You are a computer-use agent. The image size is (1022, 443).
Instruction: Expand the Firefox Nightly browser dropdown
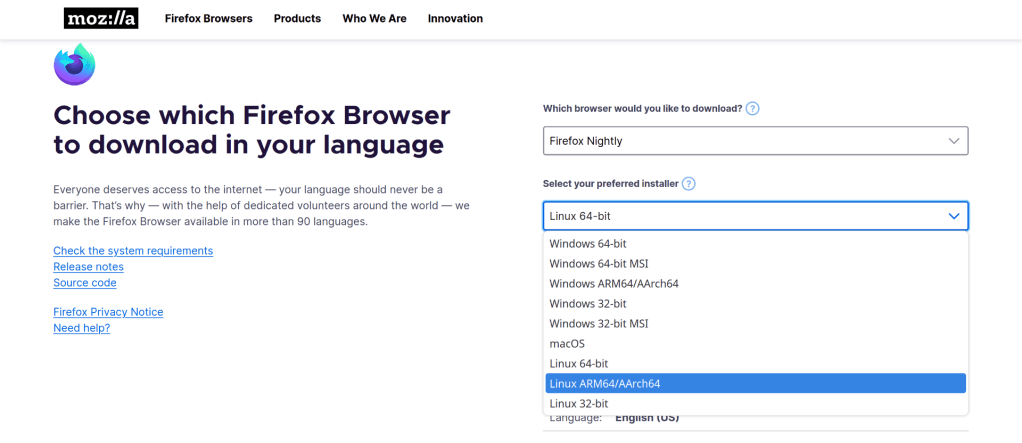click(755, 141)
